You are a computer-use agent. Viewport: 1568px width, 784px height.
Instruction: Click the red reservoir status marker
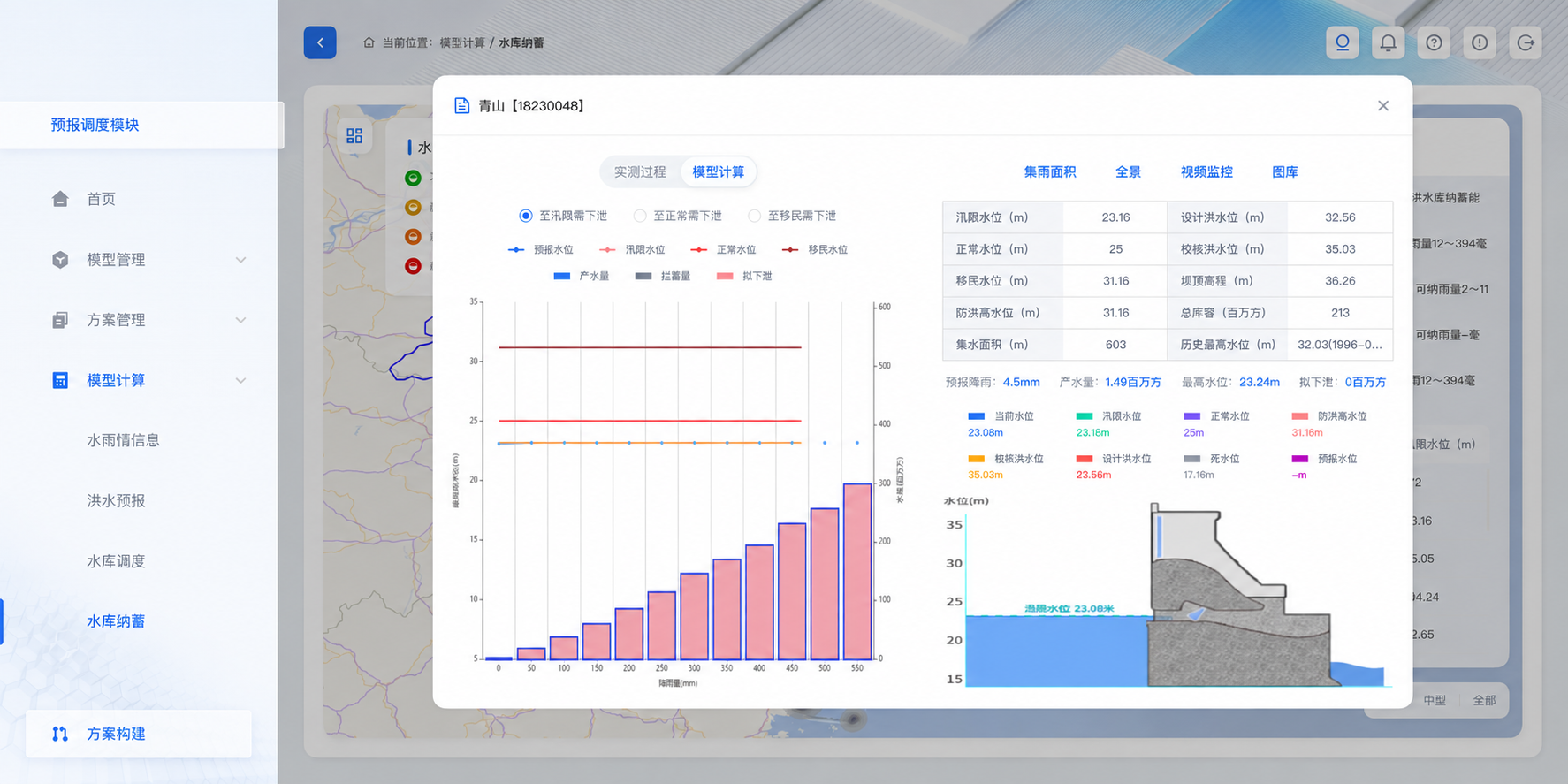click(x=413, y=266)
